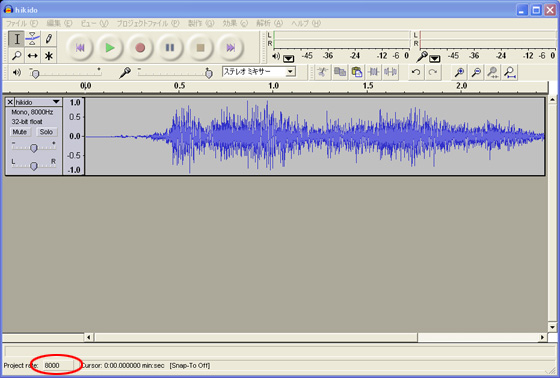Click the timeline ruler at 2.0
The width and height of the screenshot is (560, 378).
[461, 86]
